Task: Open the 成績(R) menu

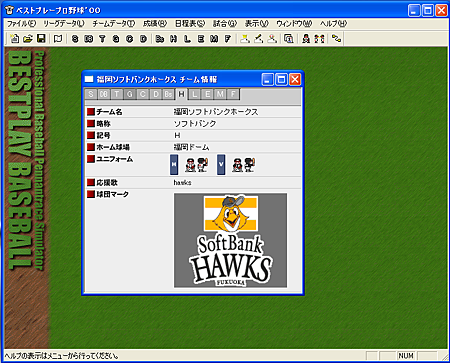Action: tap(155, 24)
